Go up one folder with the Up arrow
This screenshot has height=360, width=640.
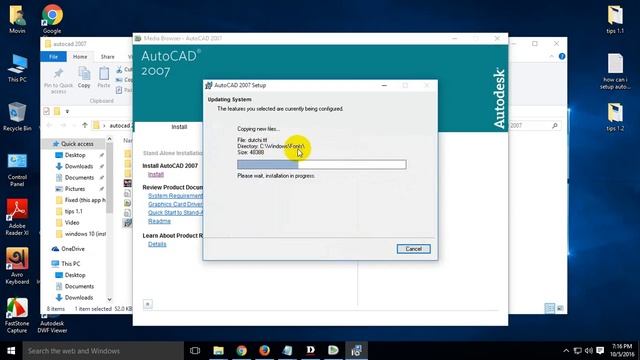pos(85,125)
